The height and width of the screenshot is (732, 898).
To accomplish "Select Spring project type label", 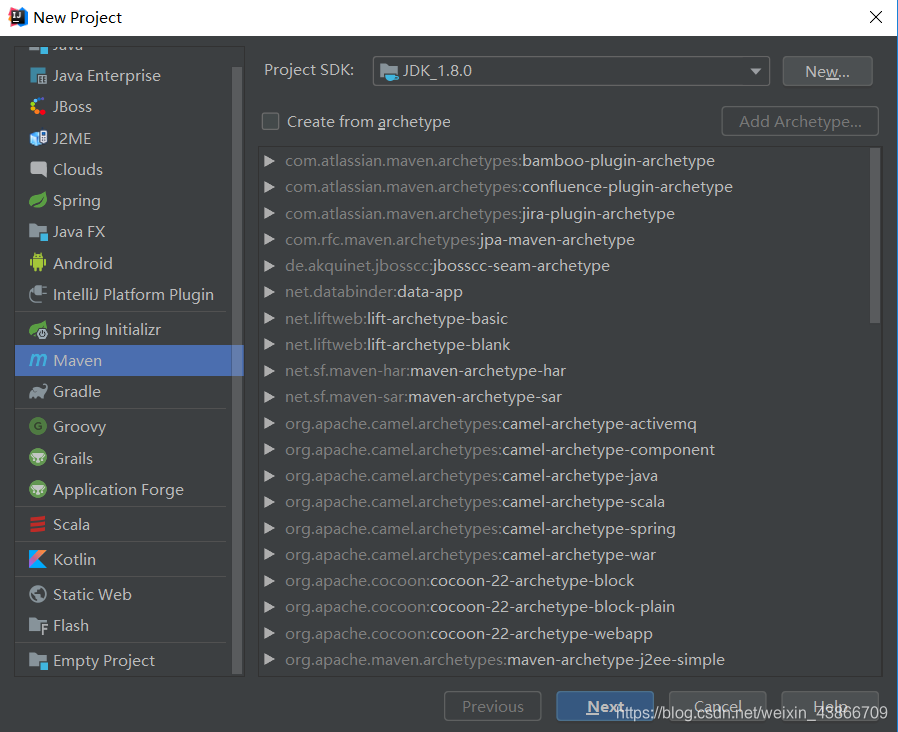I will (x=77, y=200).
